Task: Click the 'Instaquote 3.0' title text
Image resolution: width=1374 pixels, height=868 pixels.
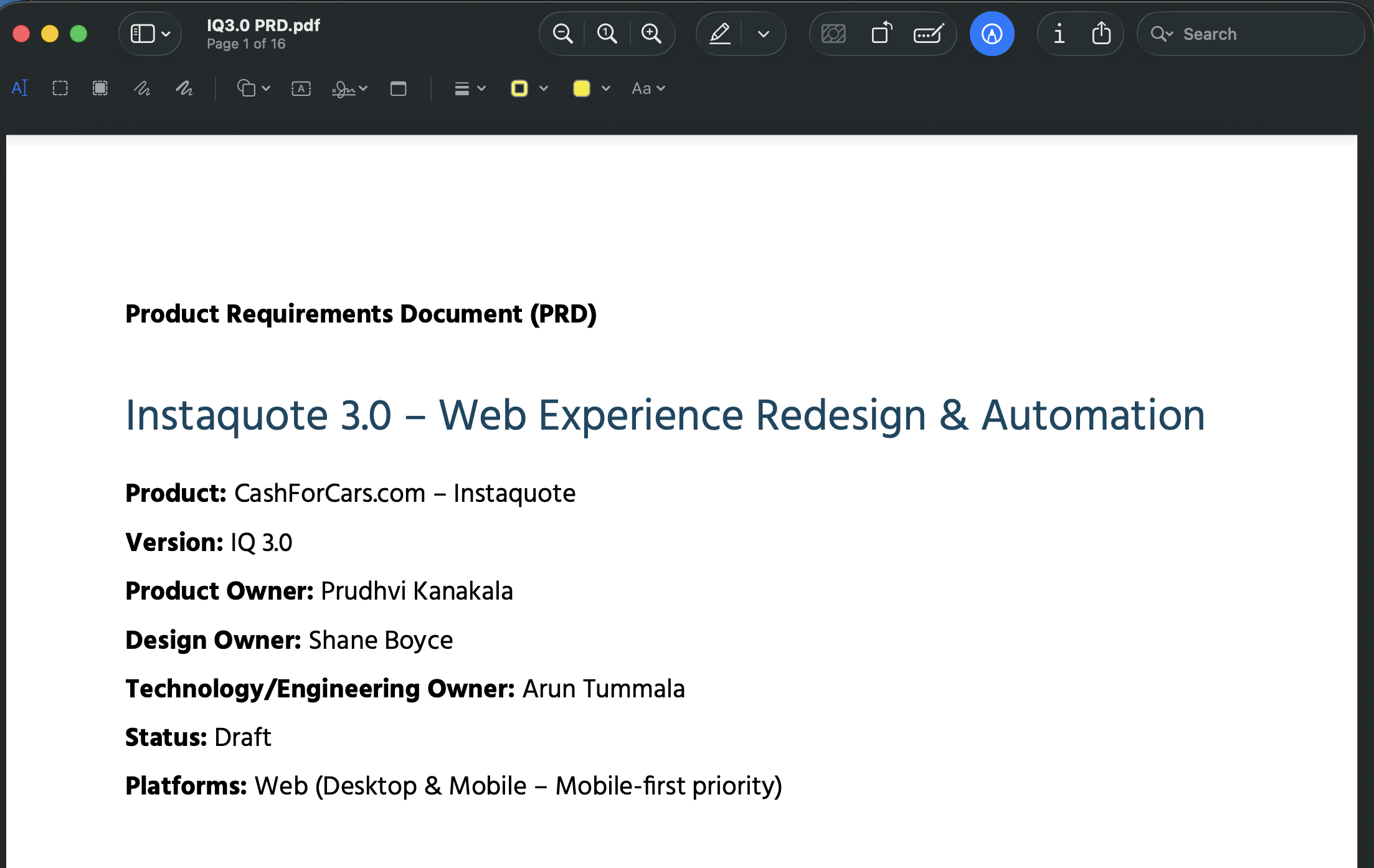Action: point(258,415)
